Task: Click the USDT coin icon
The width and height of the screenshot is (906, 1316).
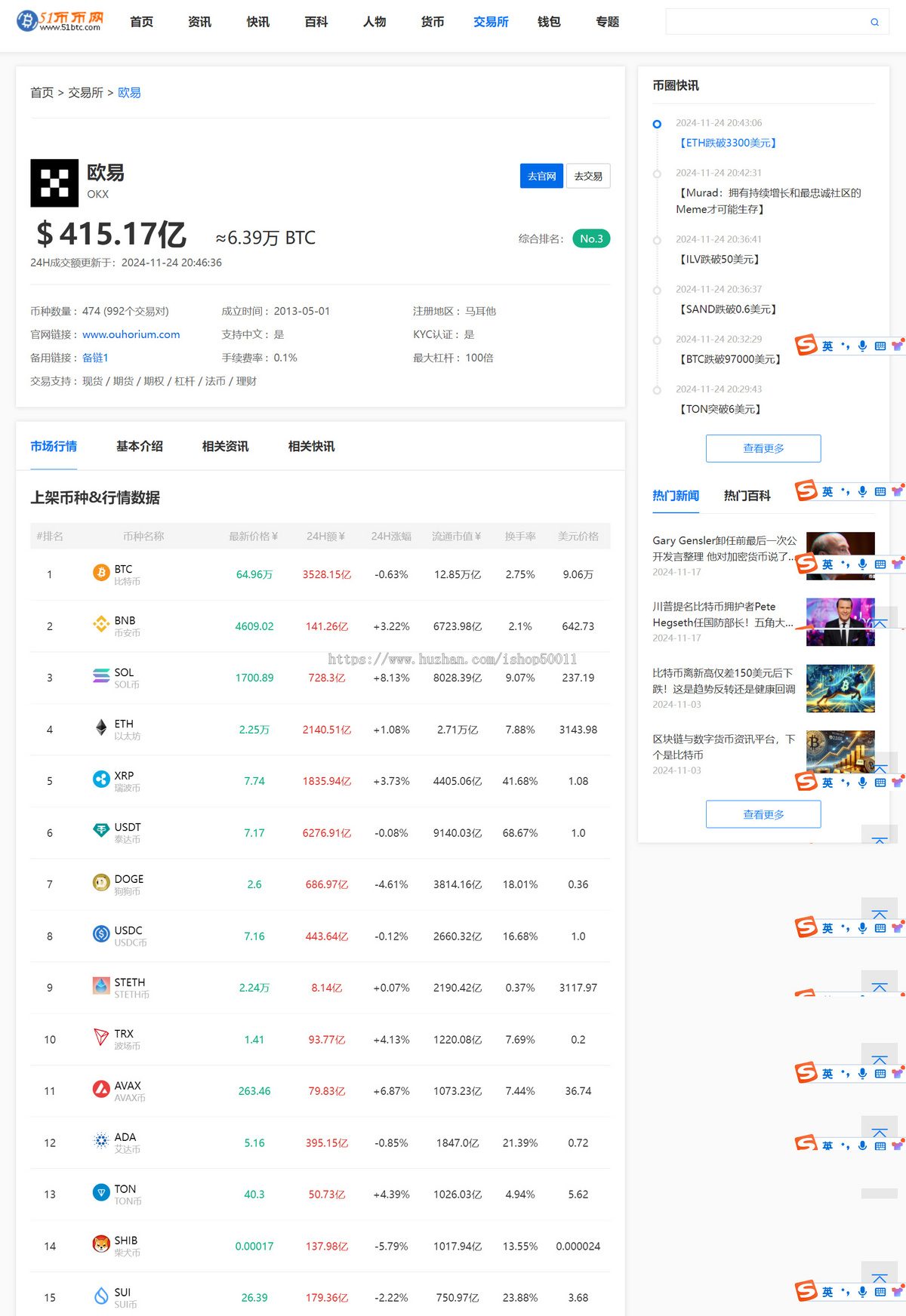Action: click(101, 831)
